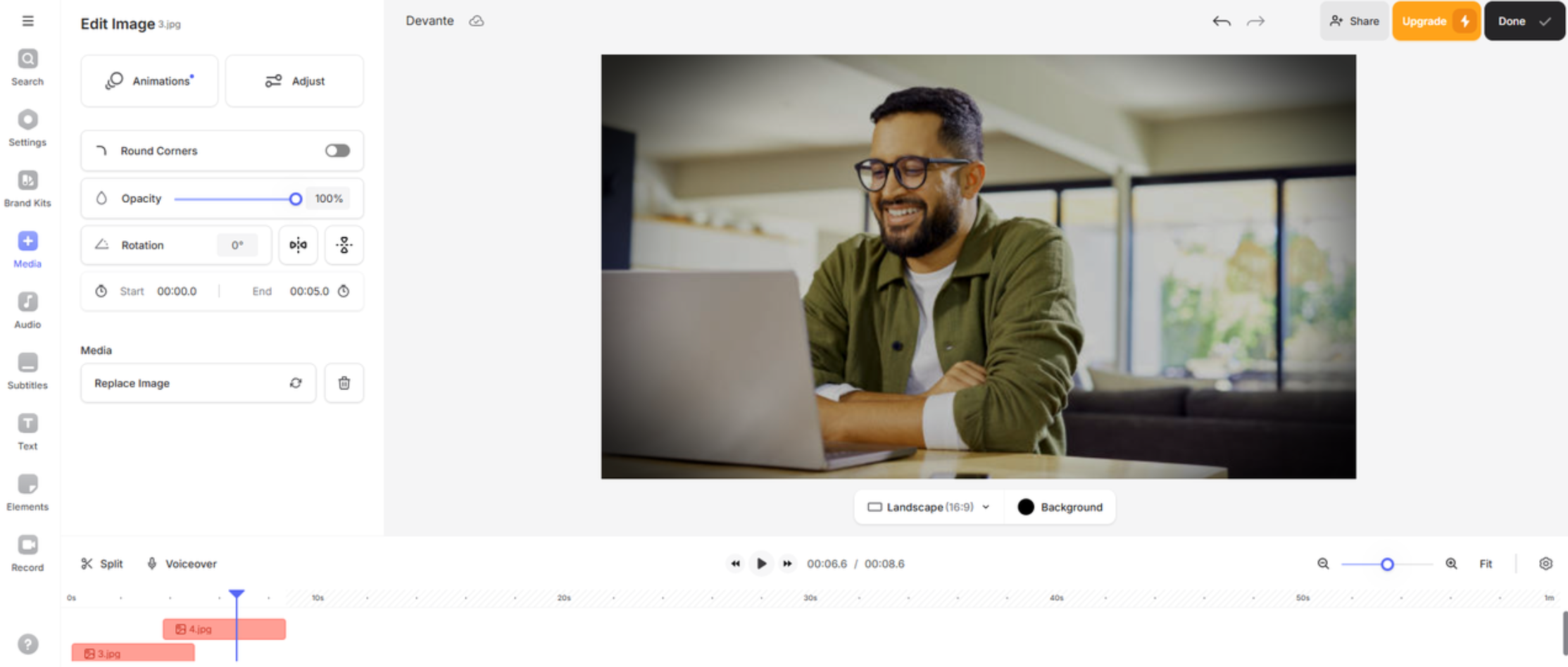Select the 4.jpg timeline clip
Image resolution: width=1568 pixels, height=667 pixels.
point(224,629)
